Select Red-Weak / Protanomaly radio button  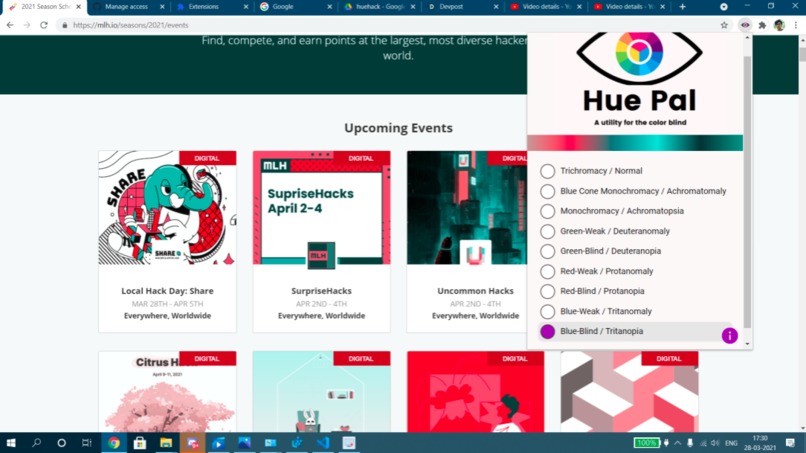click(547, 271)
